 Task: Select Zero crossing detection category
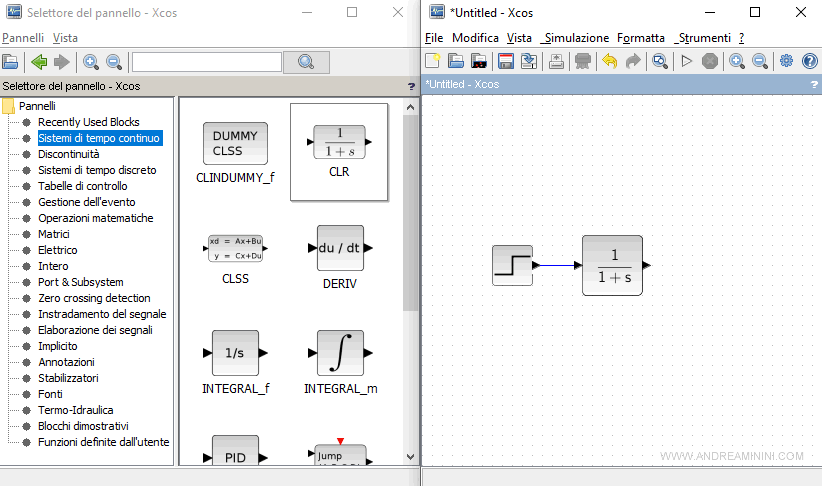coord(94,298)
